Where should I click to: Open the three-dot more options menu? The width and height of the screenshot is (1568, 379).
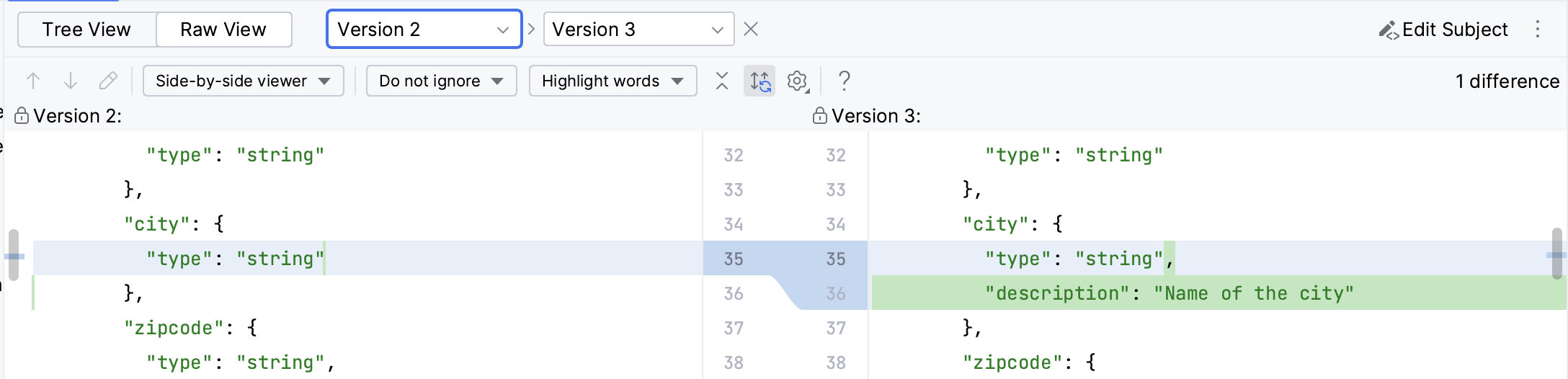(1537, 30)
